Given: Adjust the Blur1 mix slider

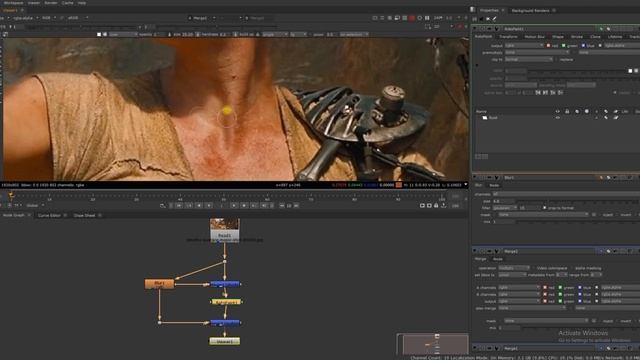Looking at the screenshot, I should point(578,221).
